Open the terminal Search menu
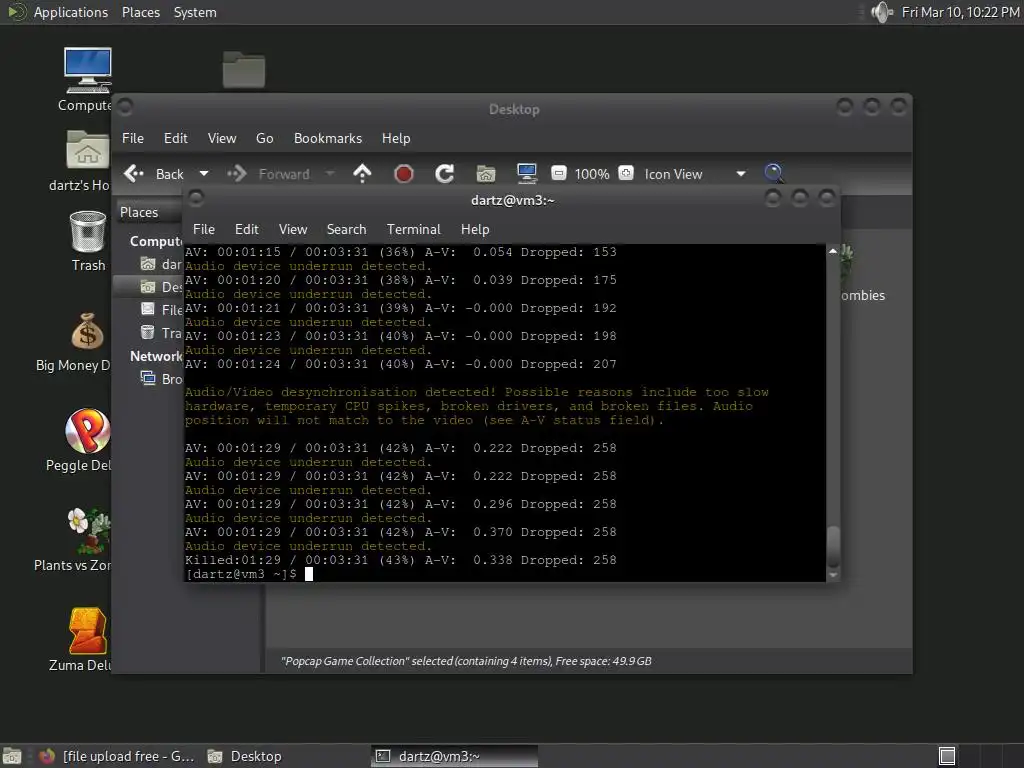Screen dimensions: 1024x768 [x=346, y=229]
